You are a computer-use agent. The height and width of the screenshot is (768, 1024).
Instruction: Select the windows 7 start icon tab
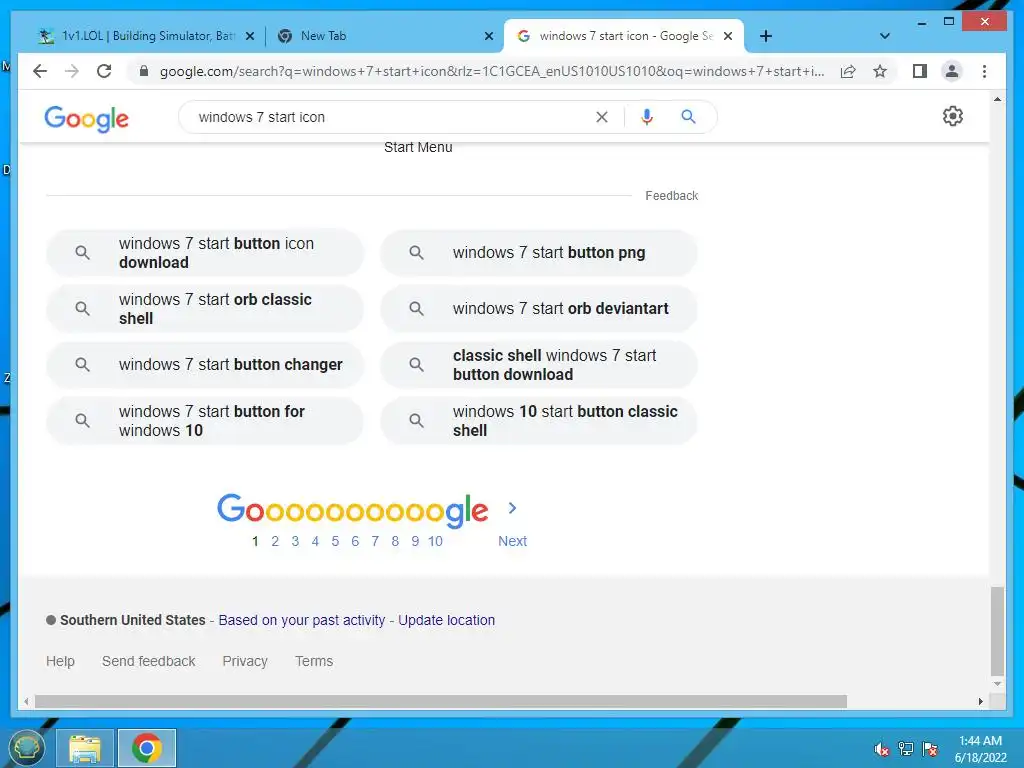click(x=624, y=36)
